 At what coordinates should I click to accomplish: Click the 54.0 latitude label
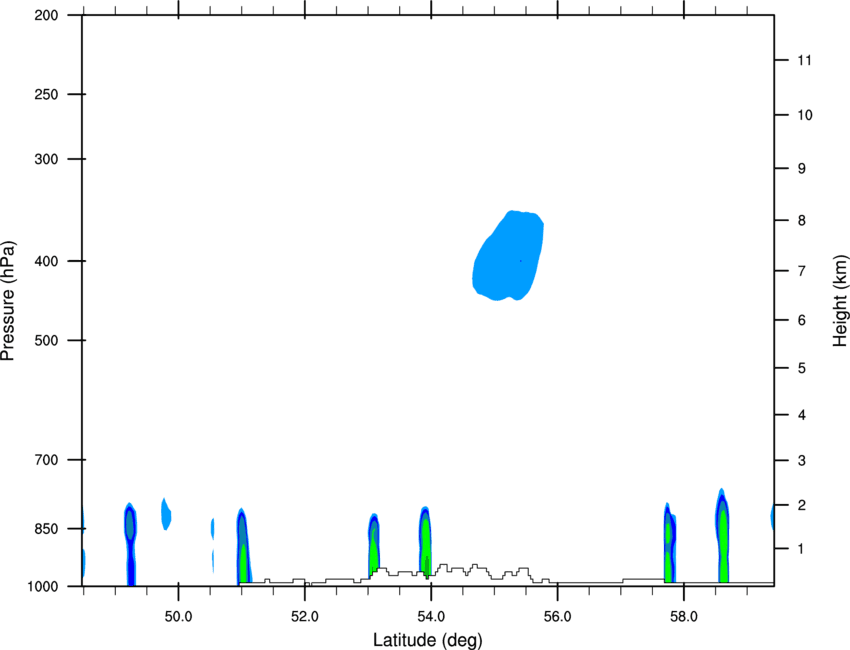coord(431,617)
